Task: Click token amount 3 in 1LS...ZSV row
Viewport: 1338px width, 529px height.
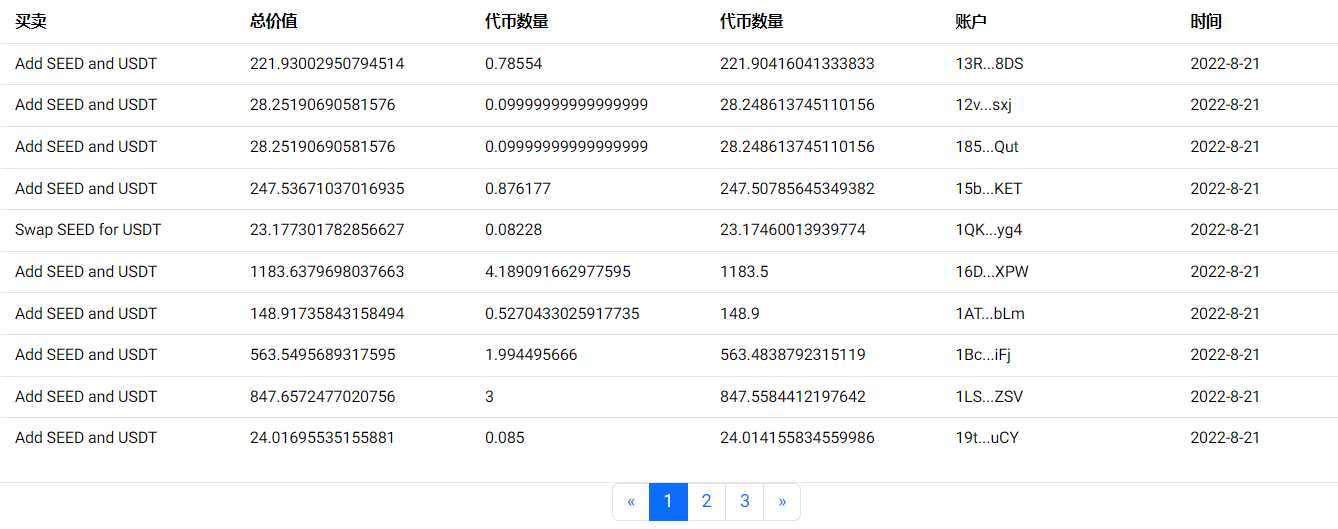Action: [490, 397]
